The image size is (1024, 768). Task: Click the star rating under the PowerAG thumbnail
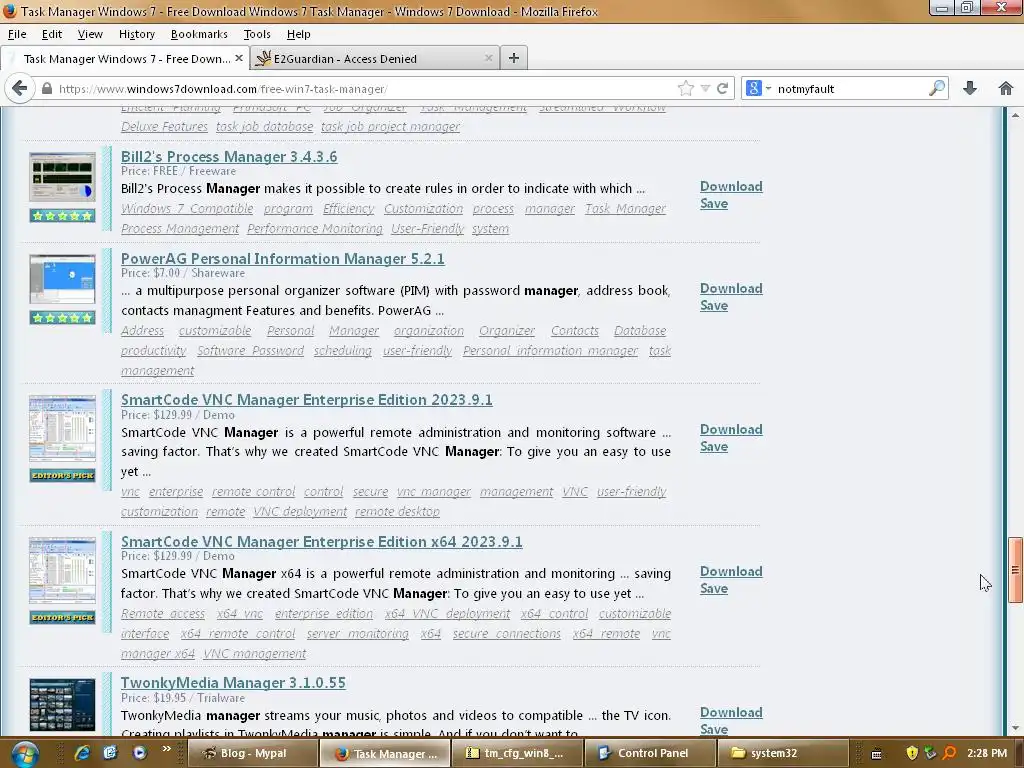(62, 318)
